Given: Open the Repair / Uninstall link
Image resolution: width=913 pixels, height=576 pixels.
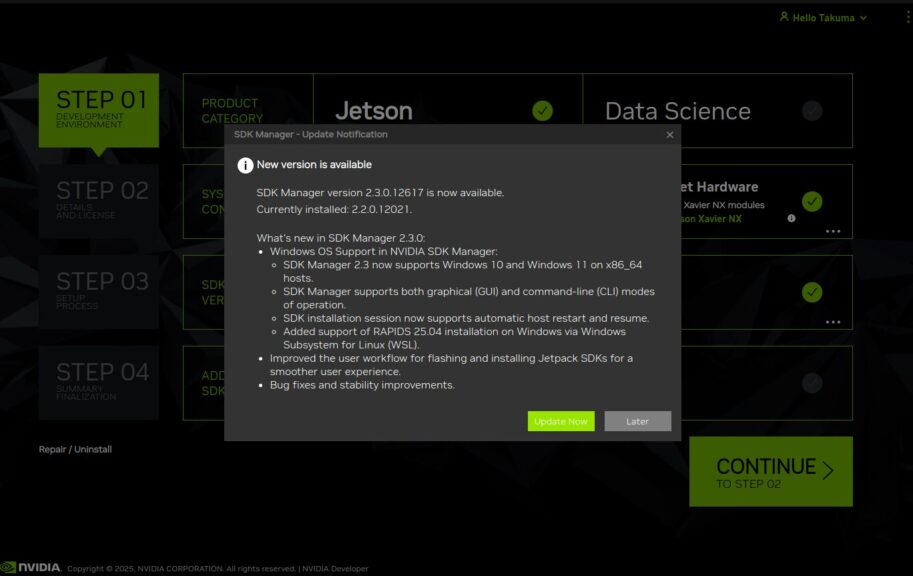Looking at the screenshot, I should click(75, 449).
